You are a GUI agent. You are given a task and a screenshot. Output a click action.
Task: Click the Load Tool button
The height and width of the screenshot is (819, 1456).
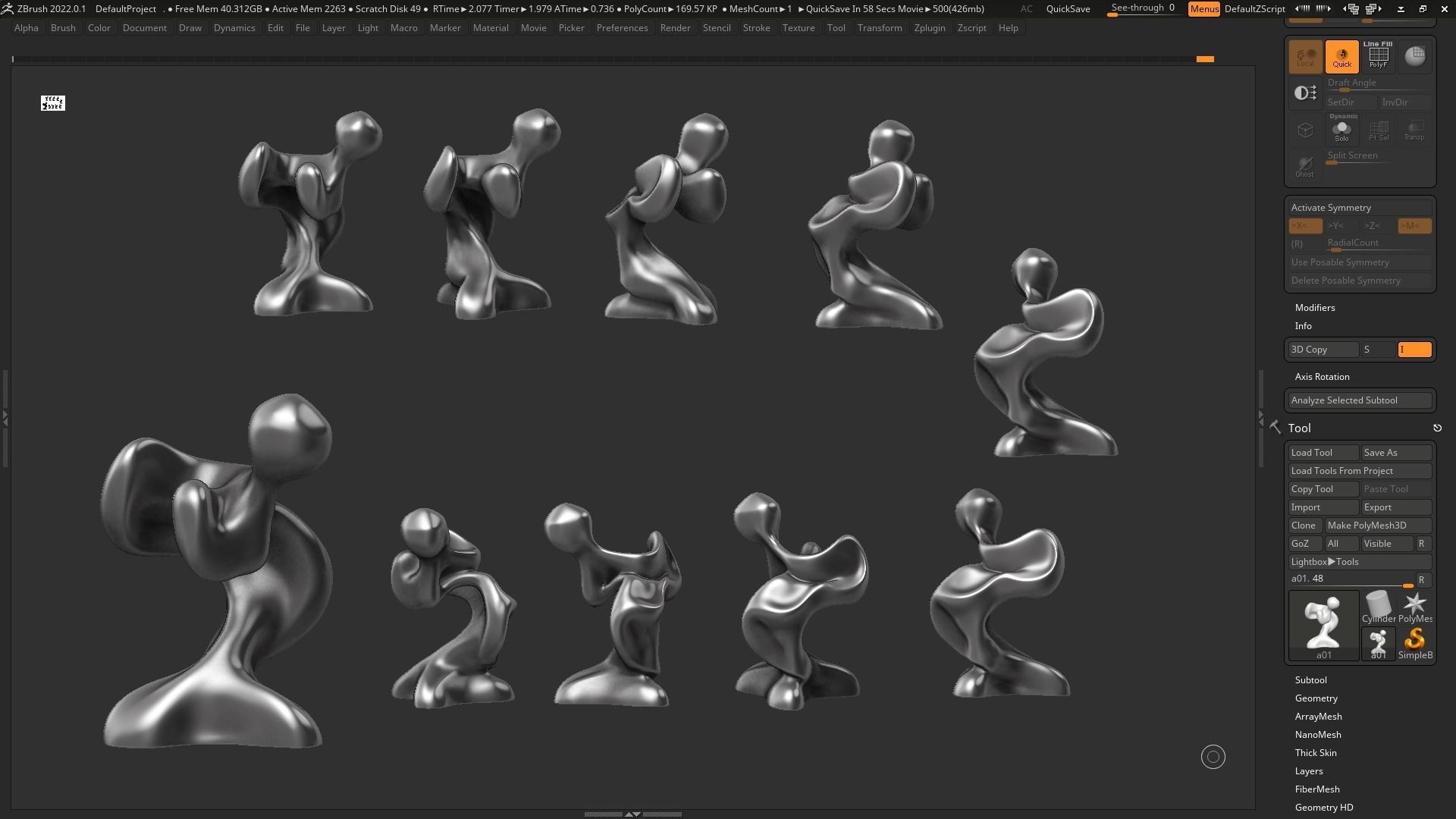[x=1323, y=453]
